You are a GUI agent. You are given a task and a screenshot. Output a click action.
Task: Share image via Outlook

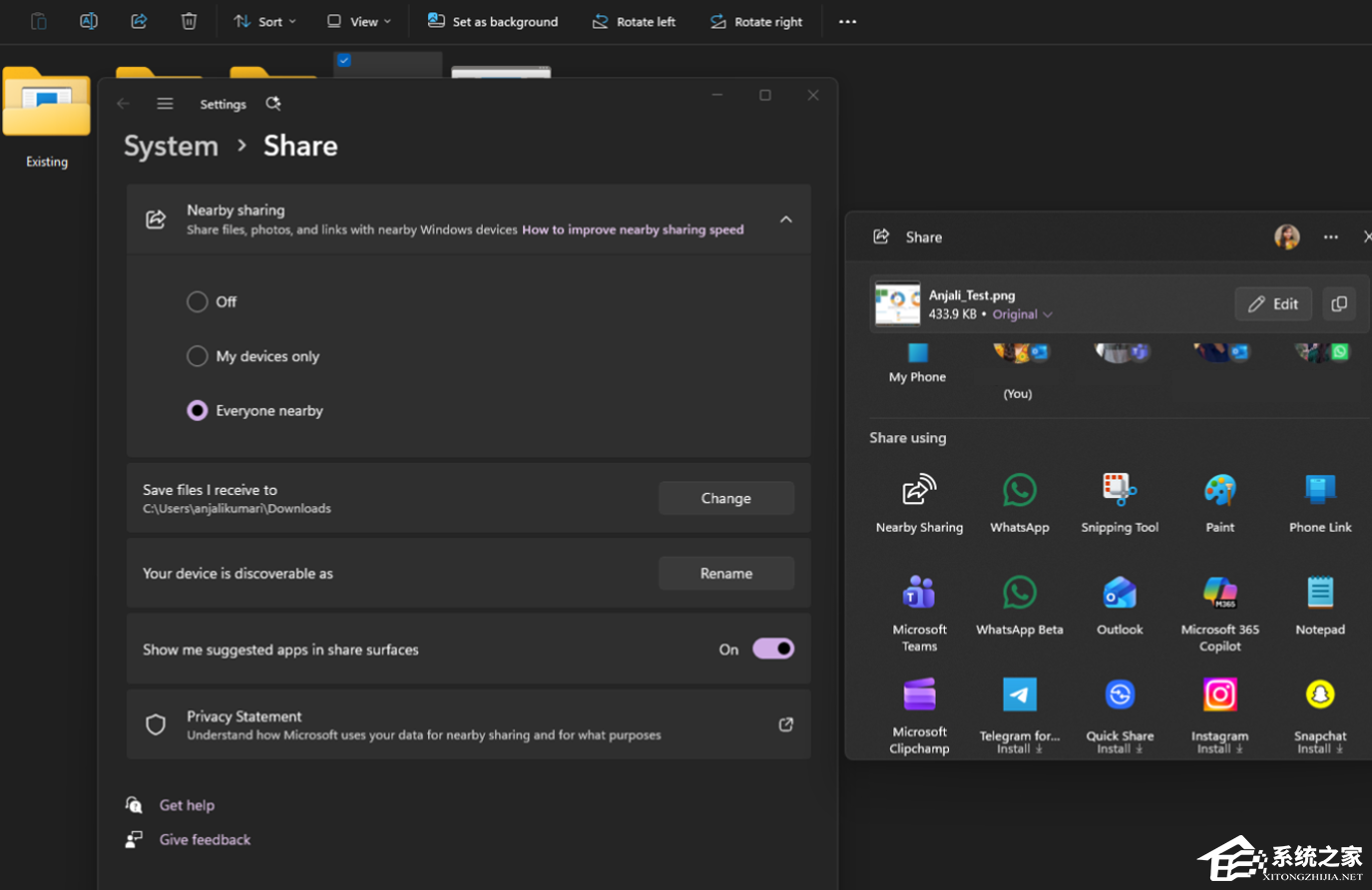tap(1120, 607)
